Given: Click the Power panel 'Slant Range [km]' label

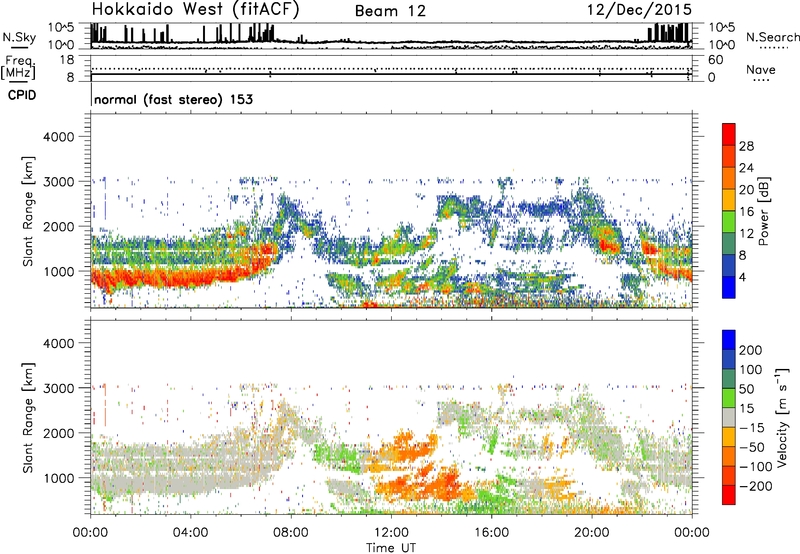Looking at the screenshot, I should [x=28, y=211].
